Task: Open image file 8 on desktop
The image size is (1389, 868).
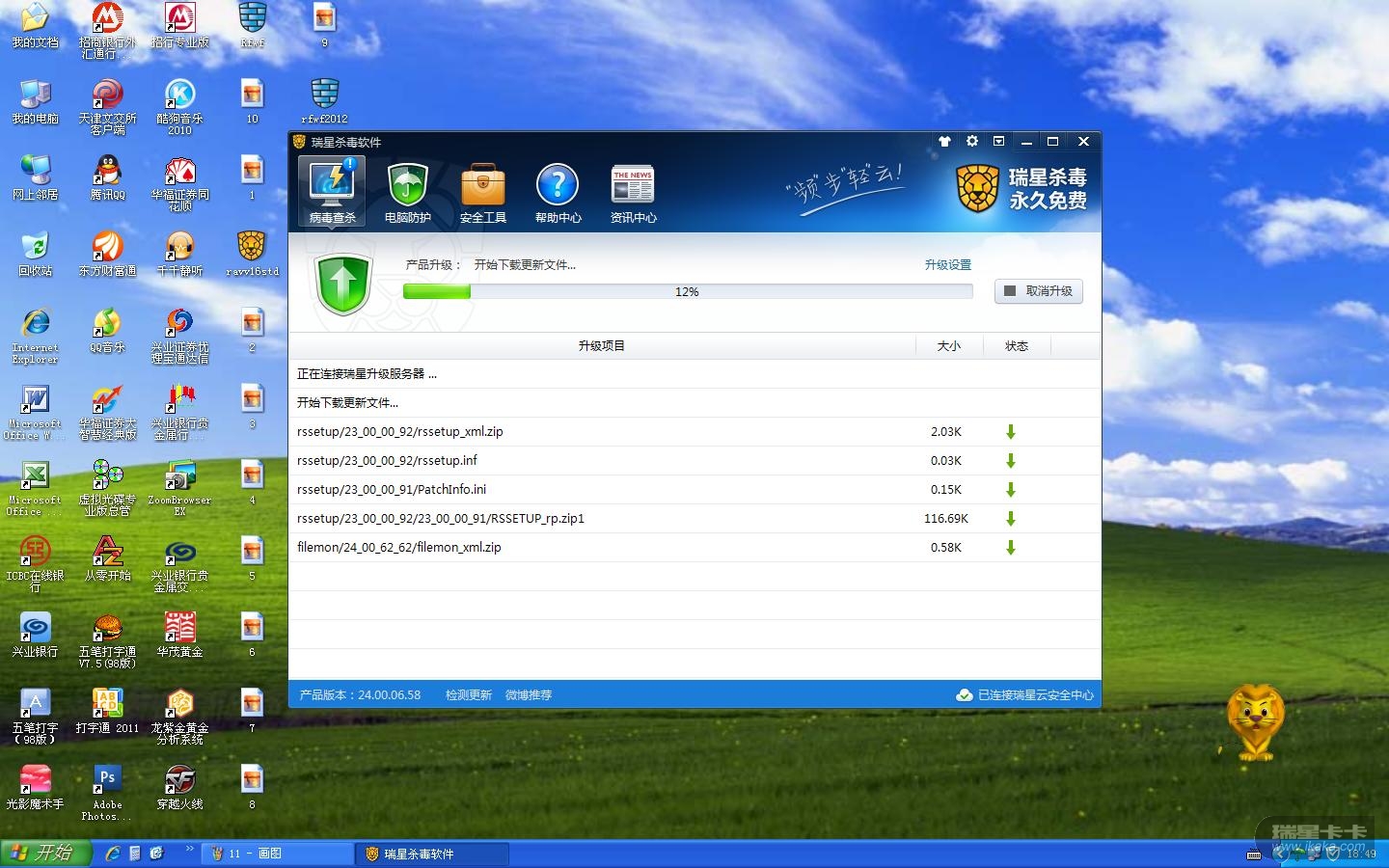Action: tap(252, 787)
